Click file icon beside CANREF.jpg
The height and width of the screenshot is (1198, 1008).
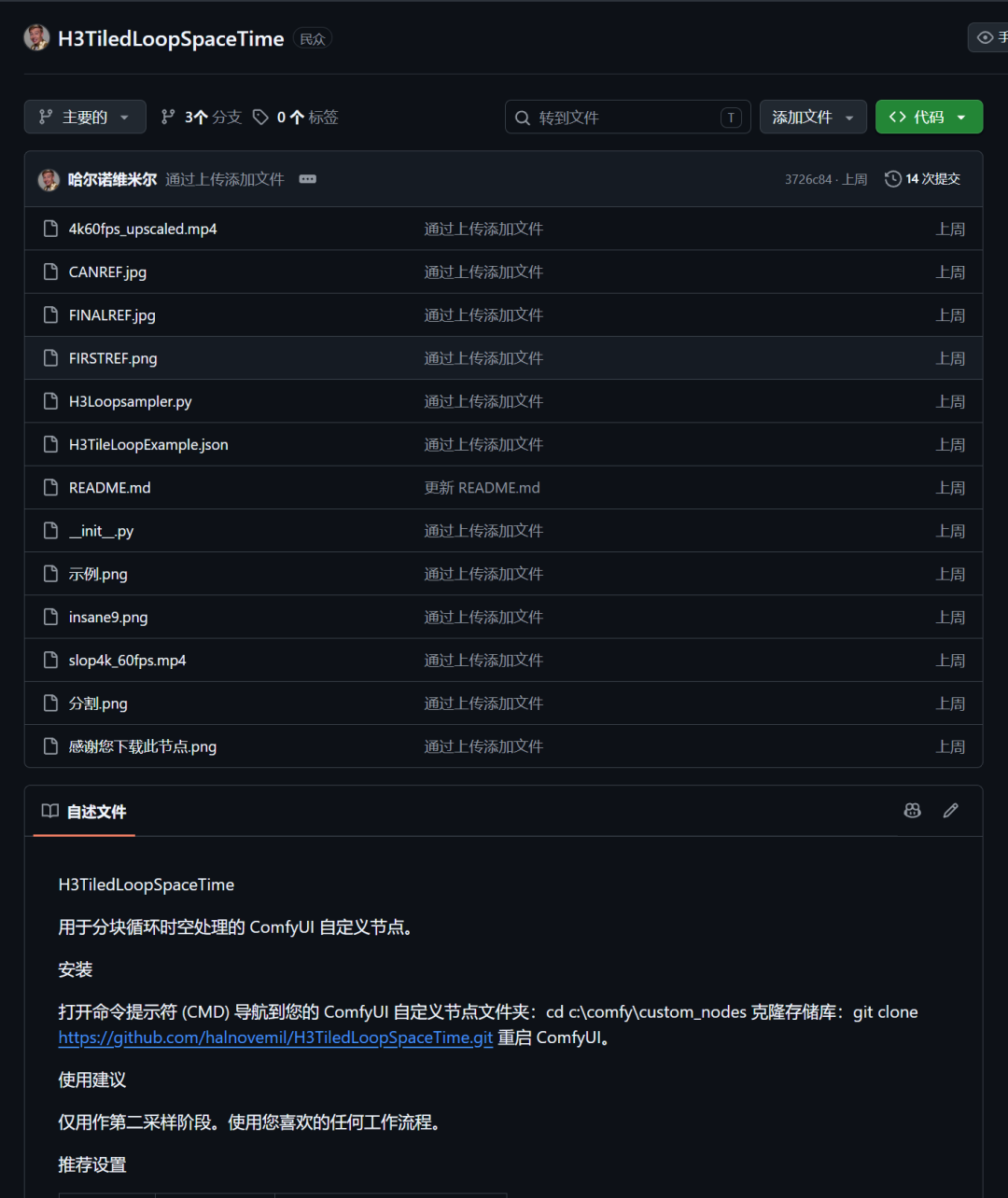point(51,272)
